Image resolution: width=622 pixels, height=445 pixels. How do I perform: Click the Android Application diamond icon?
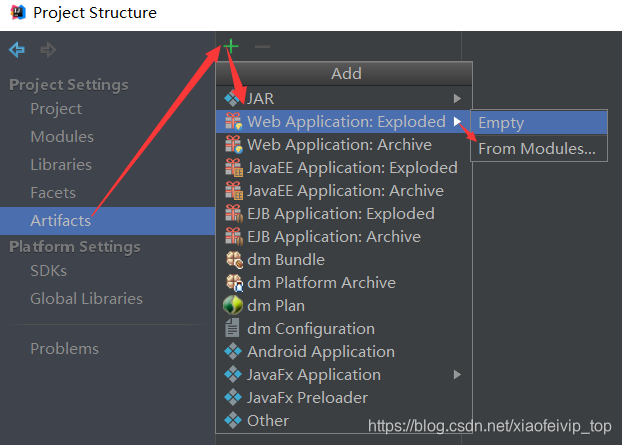coord(233,351)
